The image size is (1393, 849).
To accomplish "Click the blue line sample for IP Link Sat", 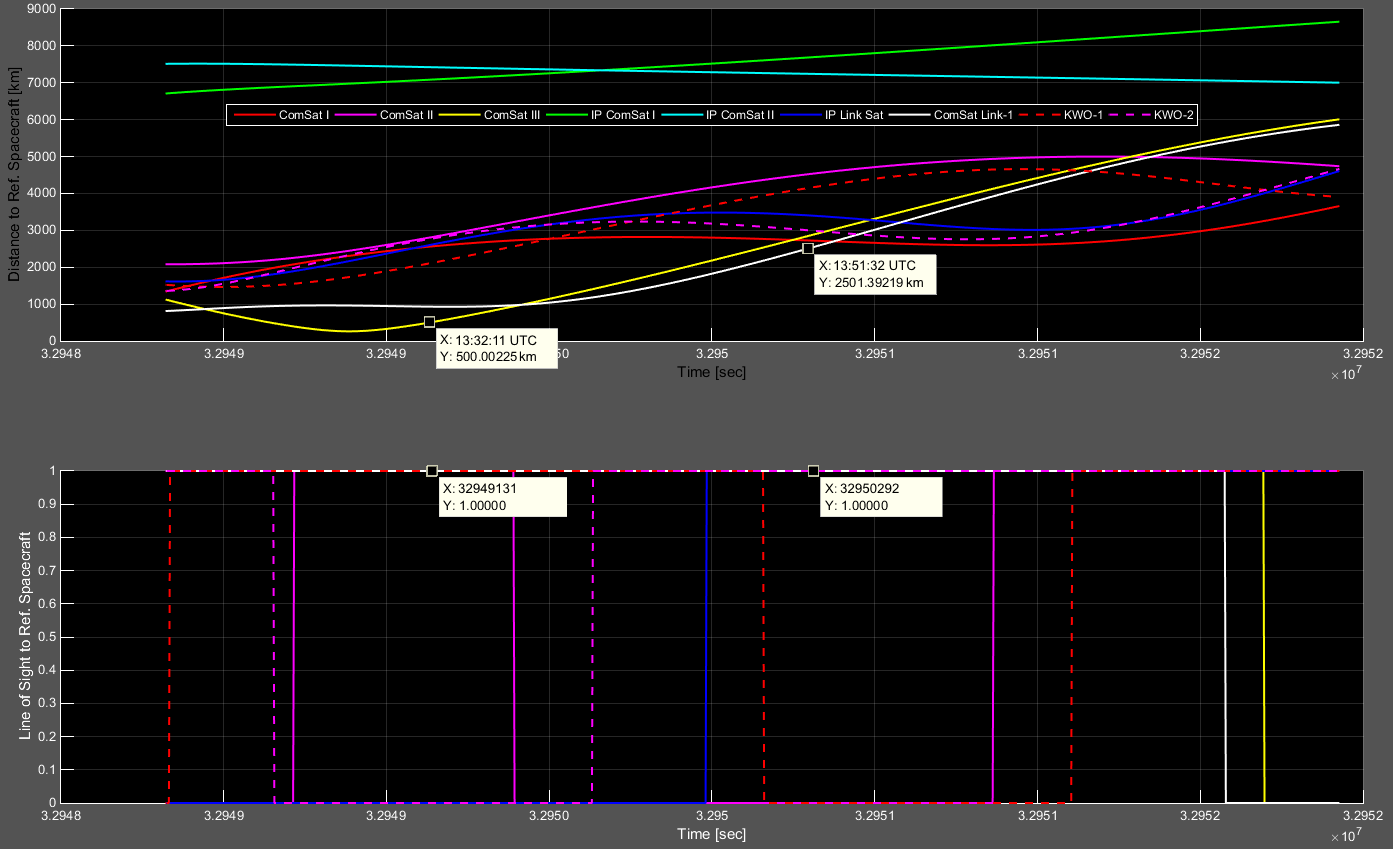I will [x=801, y=115].
